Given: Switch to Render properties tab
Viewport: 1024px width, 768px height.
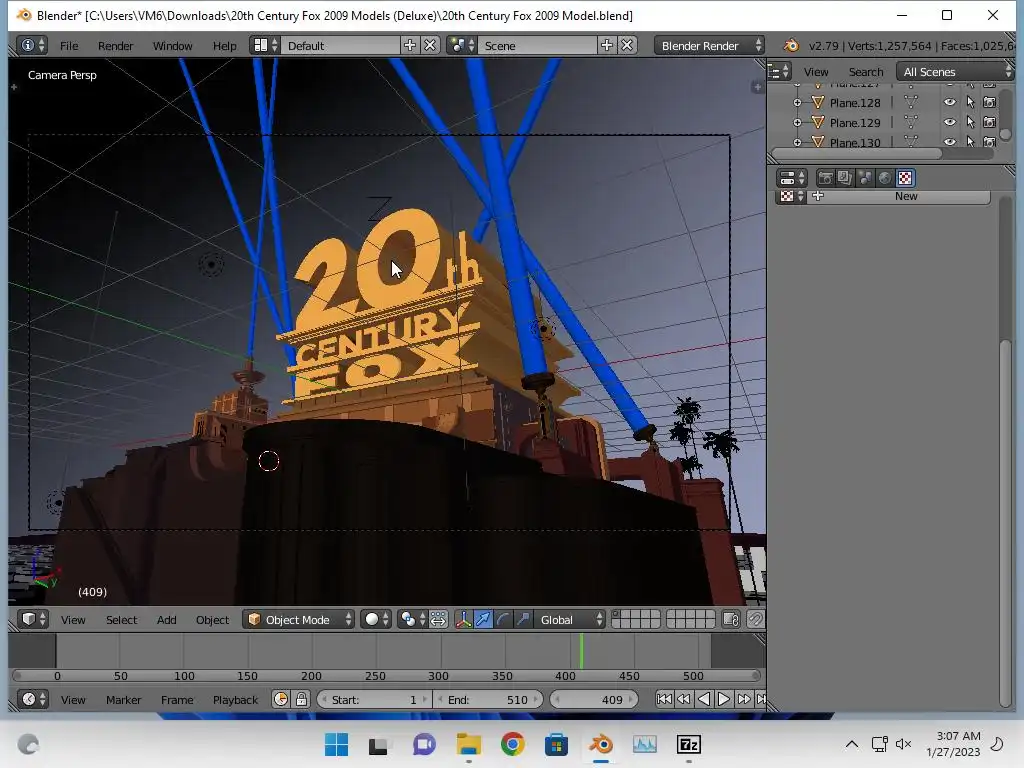Looking at the screenshot, I should pos(825,178).
